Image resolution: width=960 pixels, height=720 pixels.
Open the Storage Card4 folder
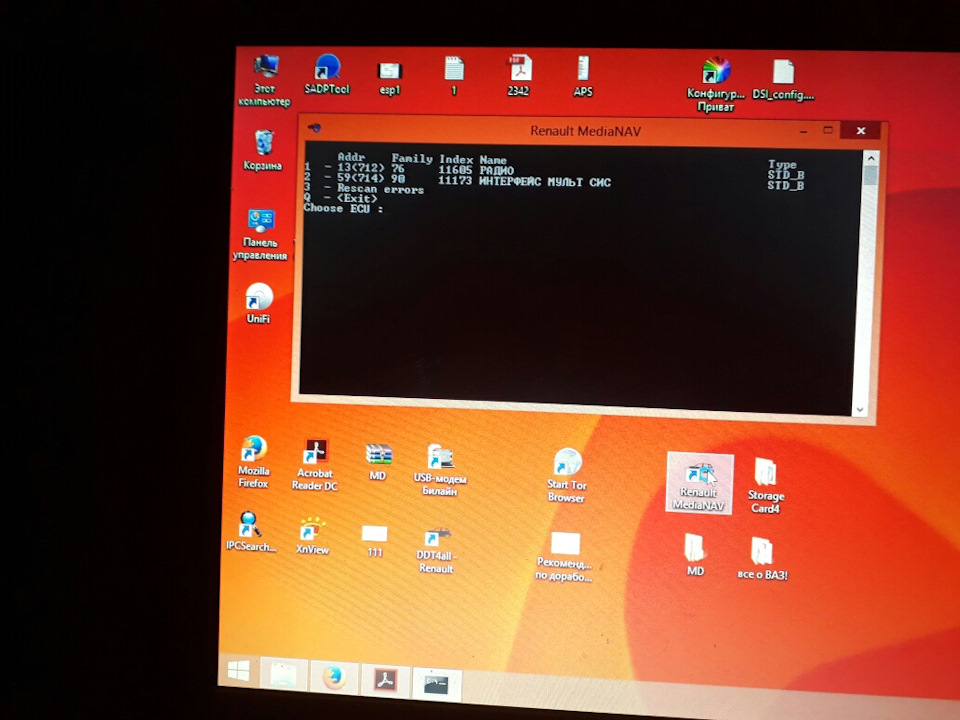point(766,478)
